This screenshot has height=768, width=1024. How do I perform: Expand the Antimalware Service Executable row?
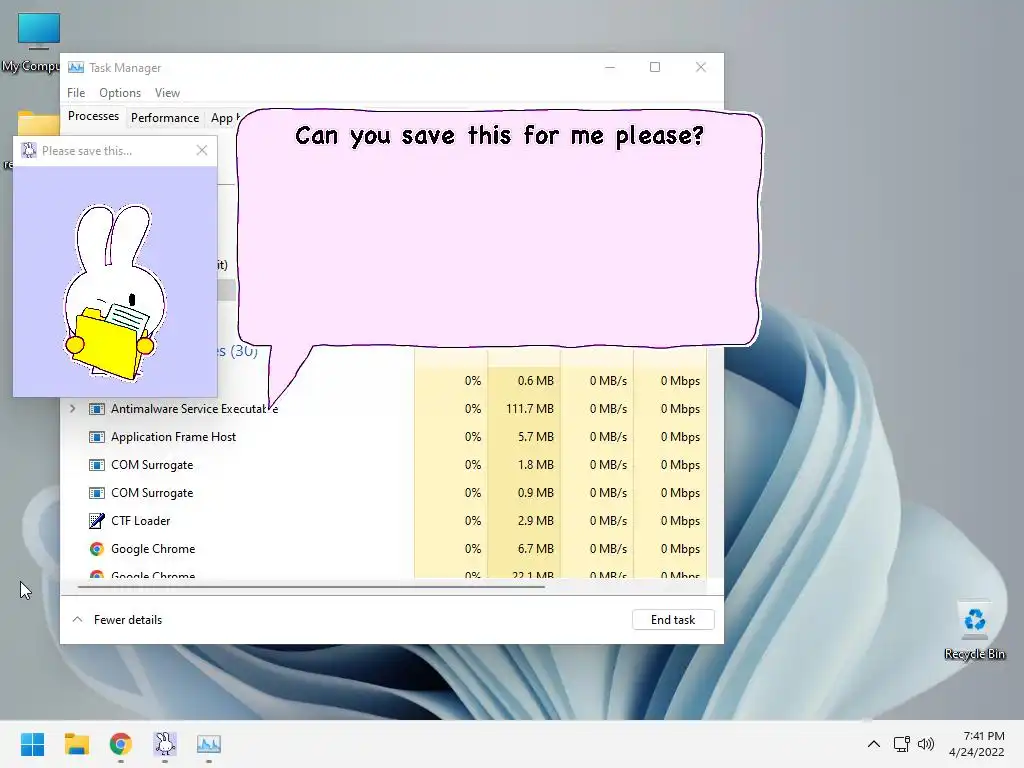click(72, 409)
